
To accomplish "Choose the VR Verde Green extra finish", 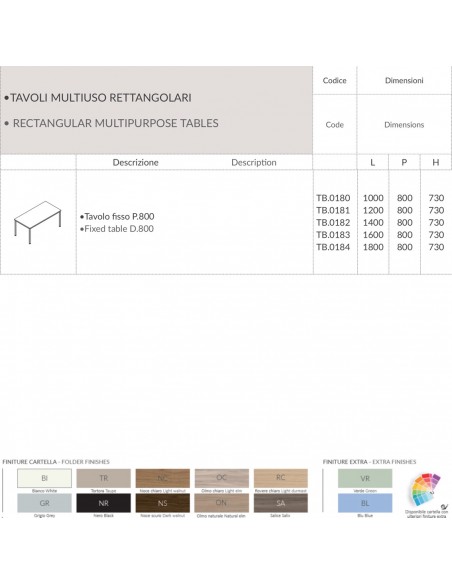I will [x=365, y=478].
